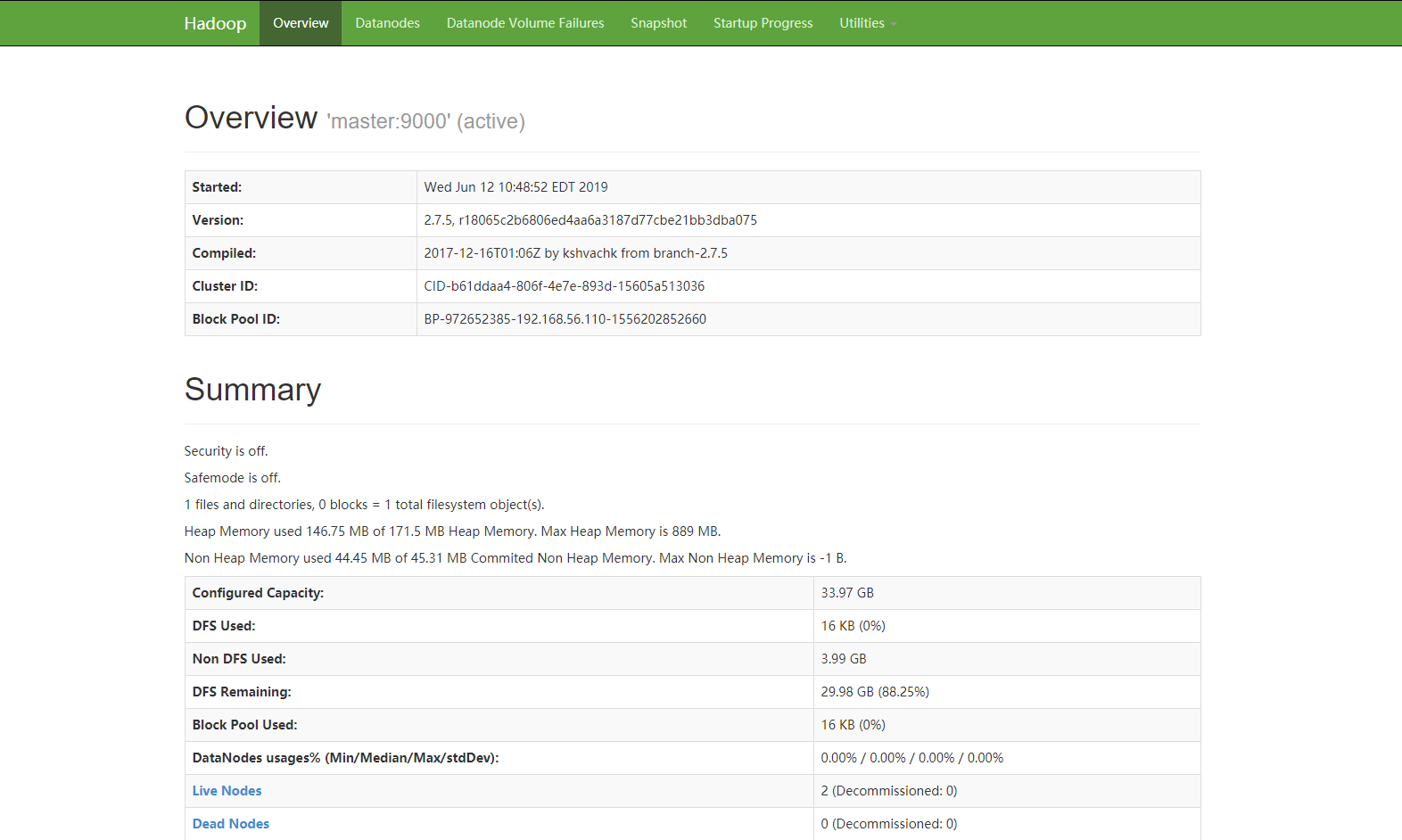The height and width of the screenshot is (840, 1402).
Task: Select the Started date value
Action: click(515, 187)
